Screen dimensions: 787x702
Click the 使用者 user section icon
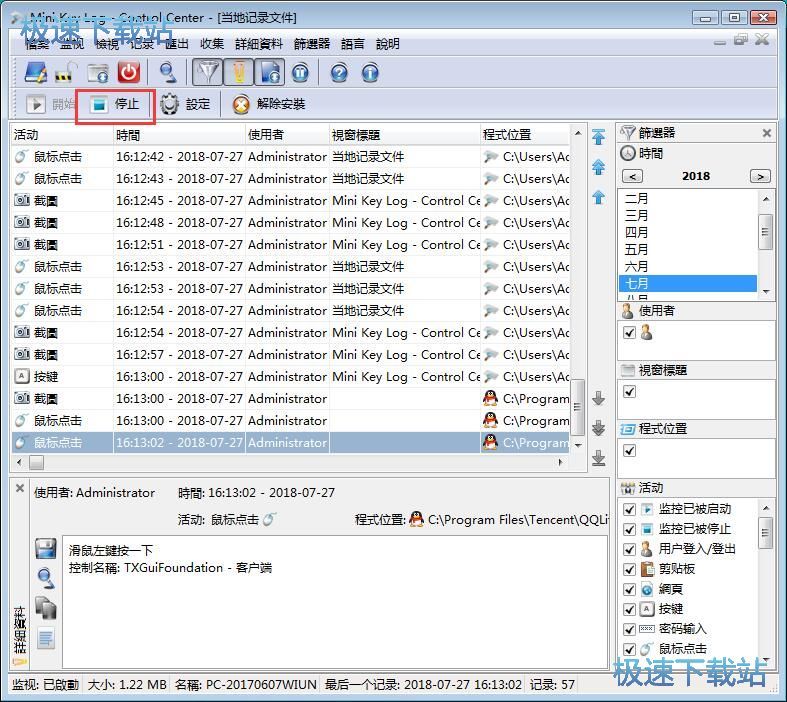627,311
